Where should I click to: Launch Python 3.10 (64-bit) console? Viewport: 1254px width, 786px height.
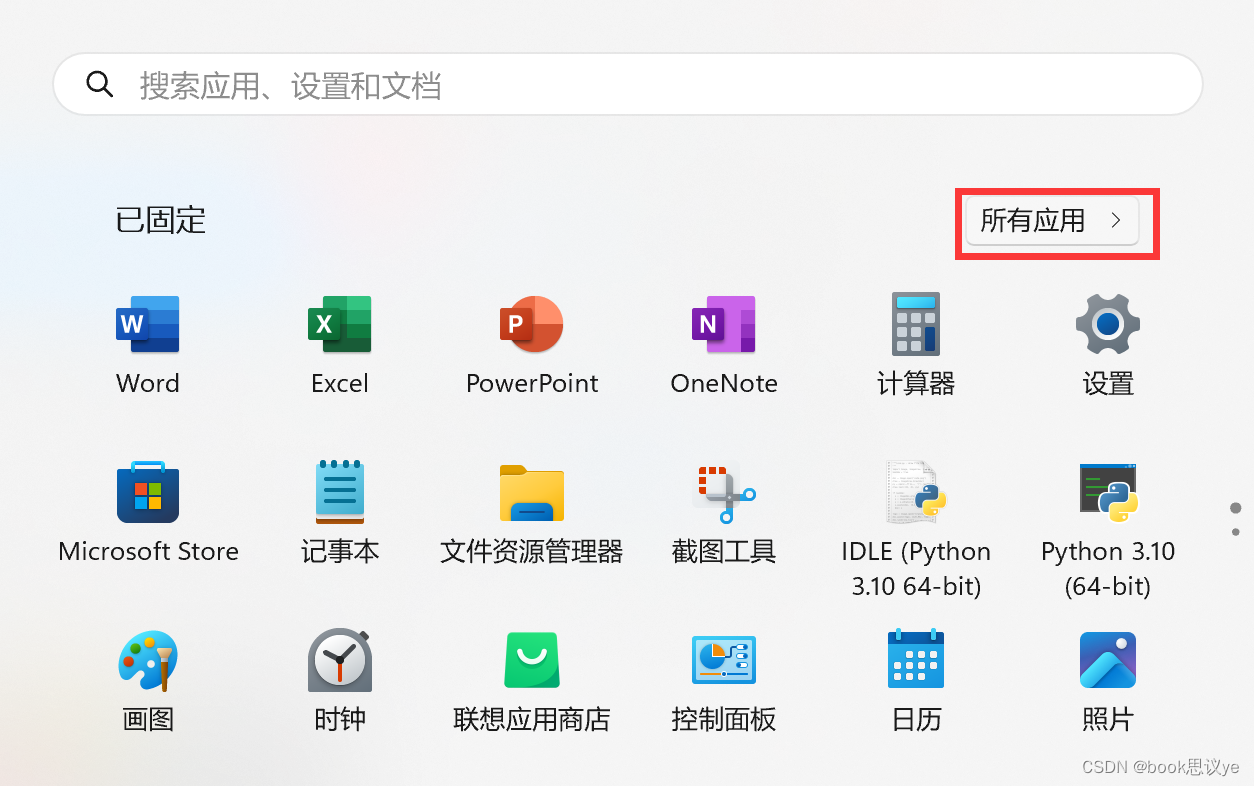tap(1108, 492)
